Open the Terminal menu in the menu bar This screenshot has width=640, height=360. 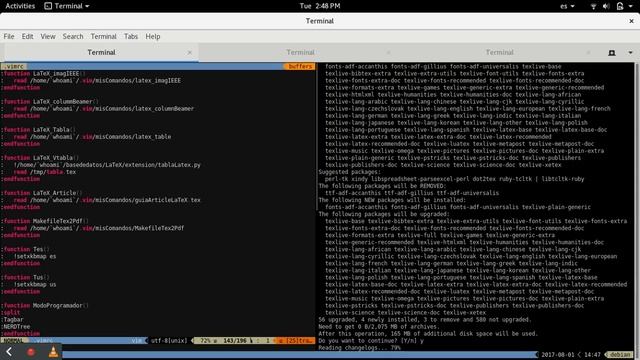click(x=103, y=36)
